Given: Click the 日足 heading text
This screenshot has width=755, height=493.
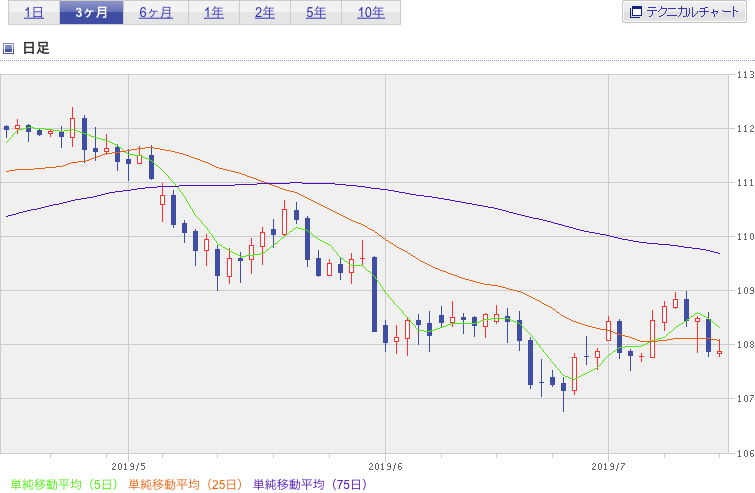Looking at the screenshot, I should coord(36,48).
